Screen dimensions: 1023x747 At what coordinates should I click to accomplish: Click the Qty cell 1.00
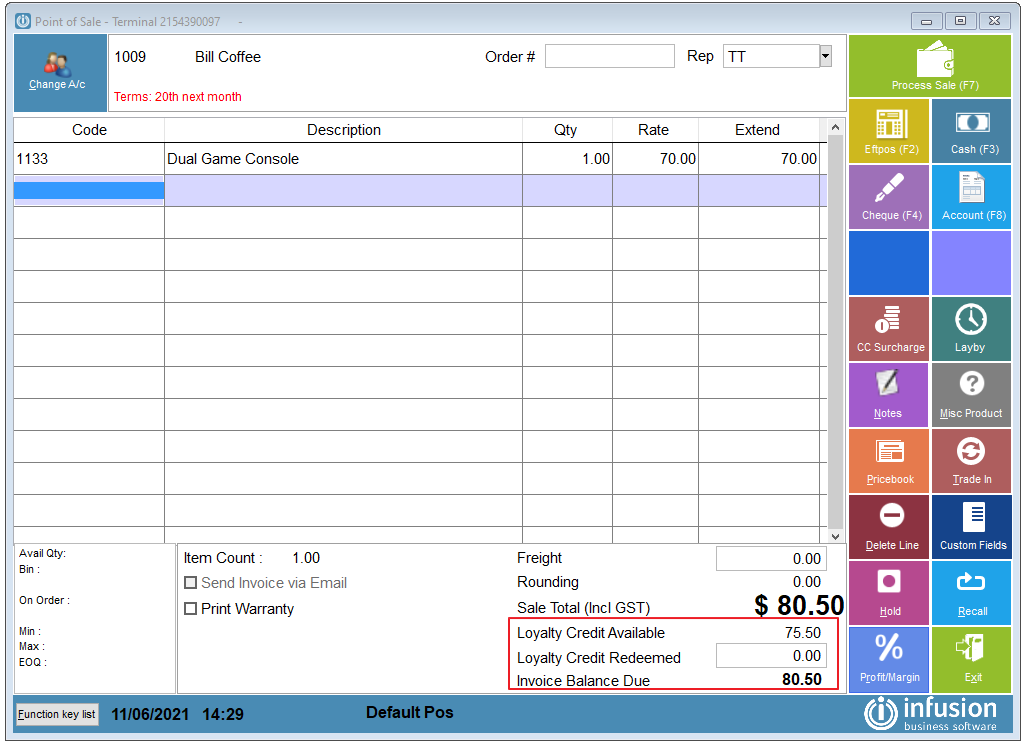(567, 159)
